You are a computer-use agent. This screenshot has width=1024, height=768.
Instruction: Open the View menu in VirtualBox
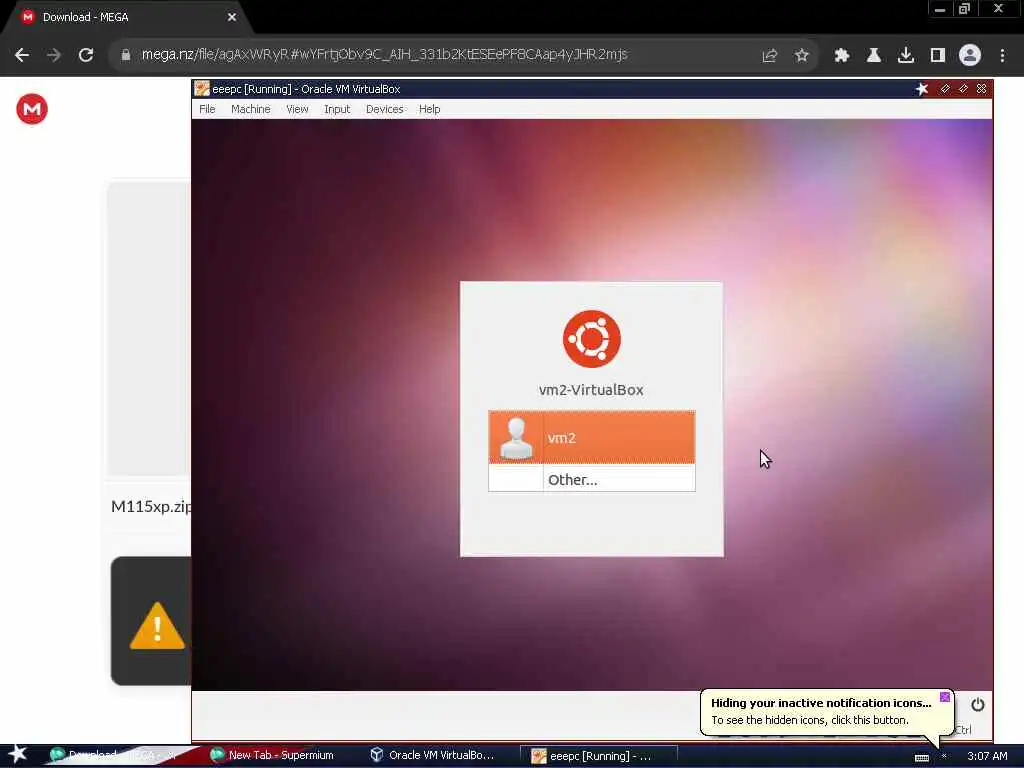click(297, 109)
